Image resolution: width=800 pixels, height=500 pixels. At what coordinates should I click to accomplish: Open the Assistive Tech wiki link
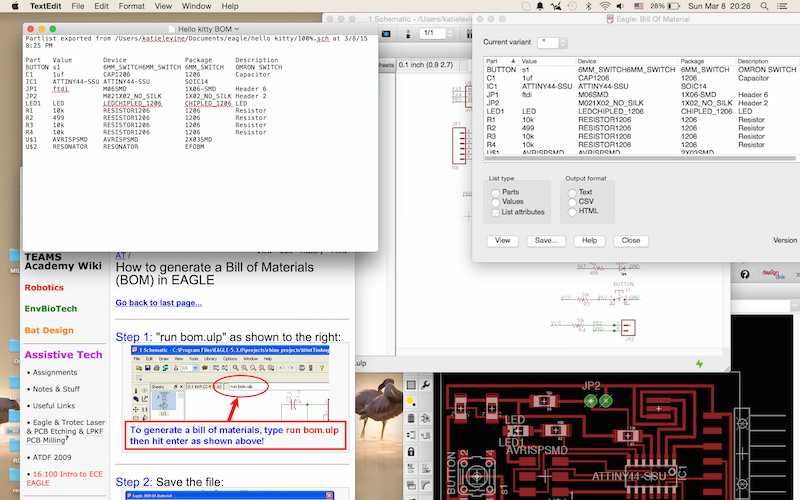tap(63, 355)
